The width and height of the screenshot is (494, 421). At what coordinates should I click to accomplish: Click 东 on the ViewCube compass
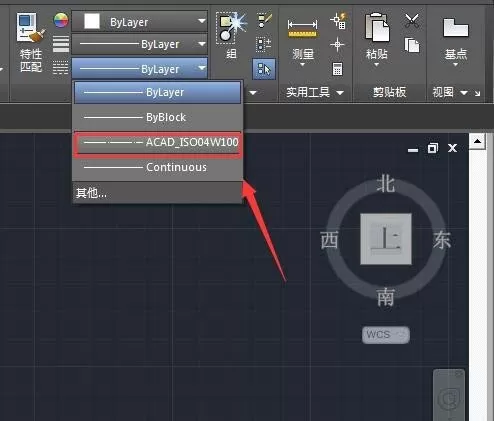442,240
